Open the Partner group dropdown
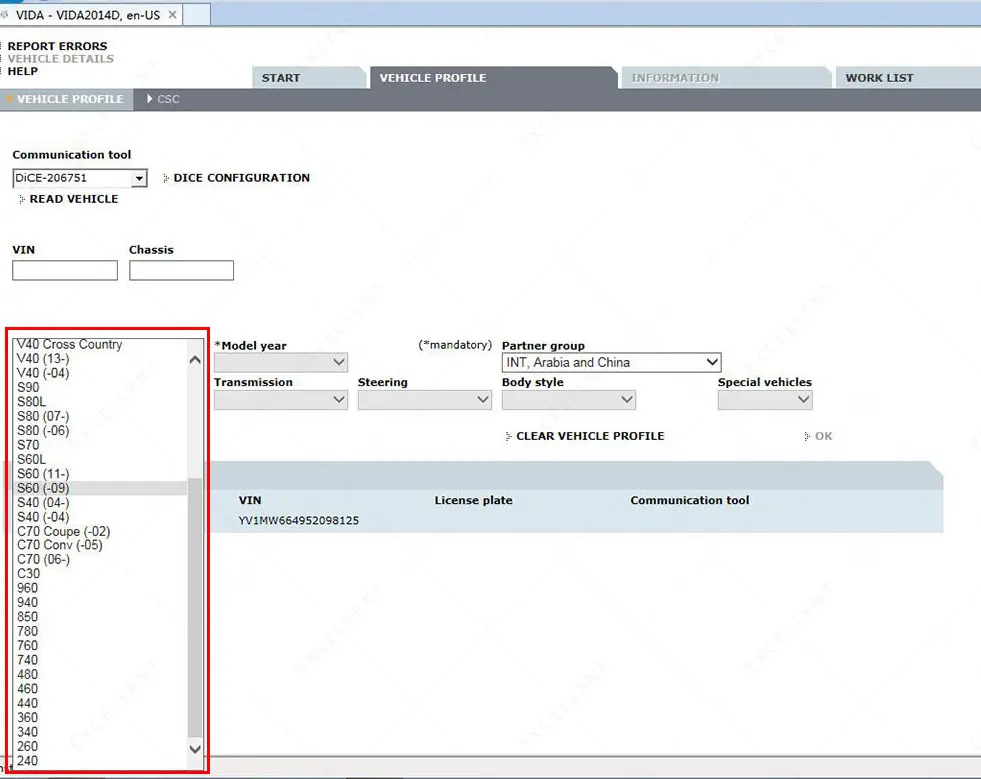The image size is (981, 779). (x=611, y=362)
